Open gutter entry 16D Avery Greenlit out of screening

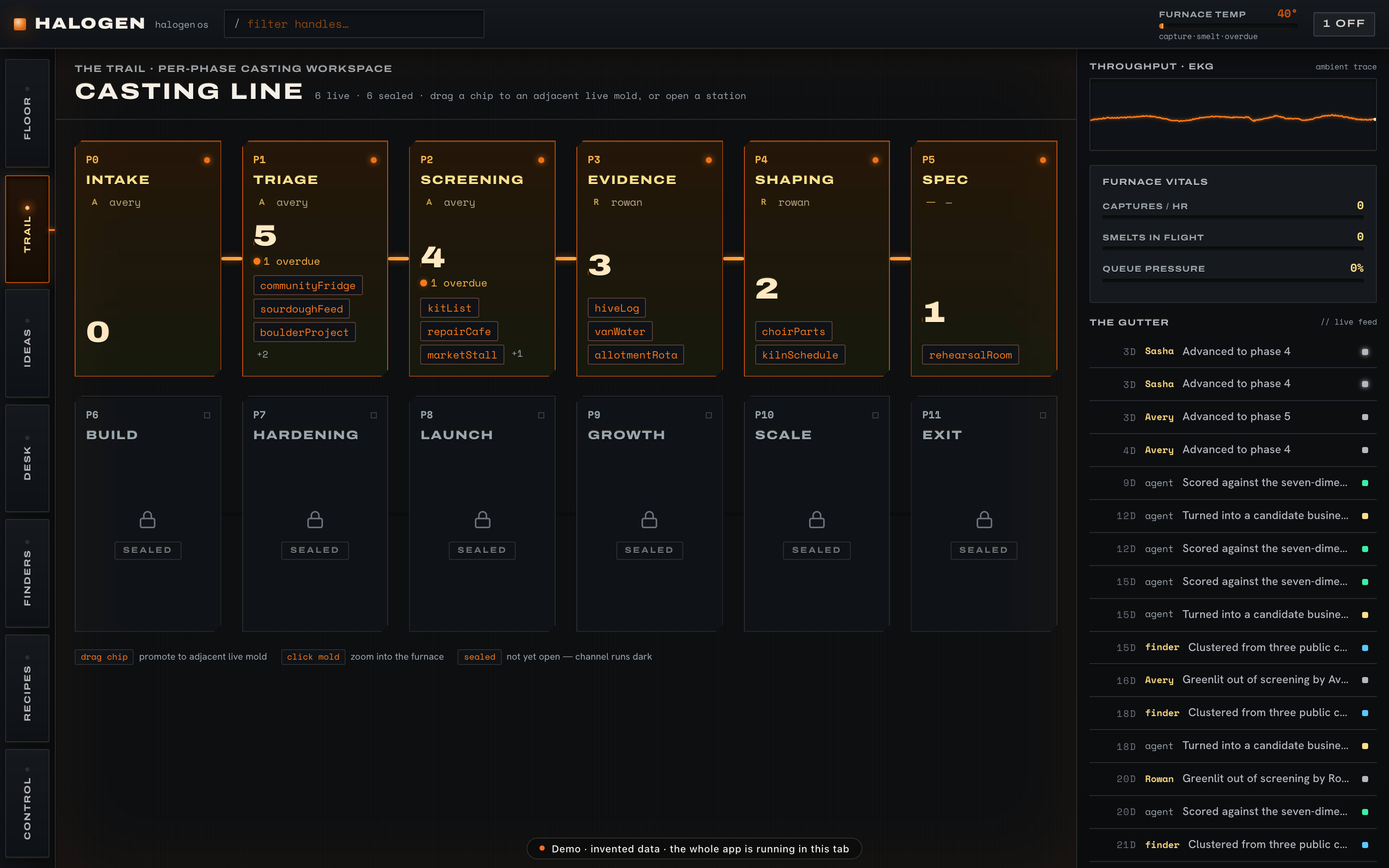point(1233,680)
